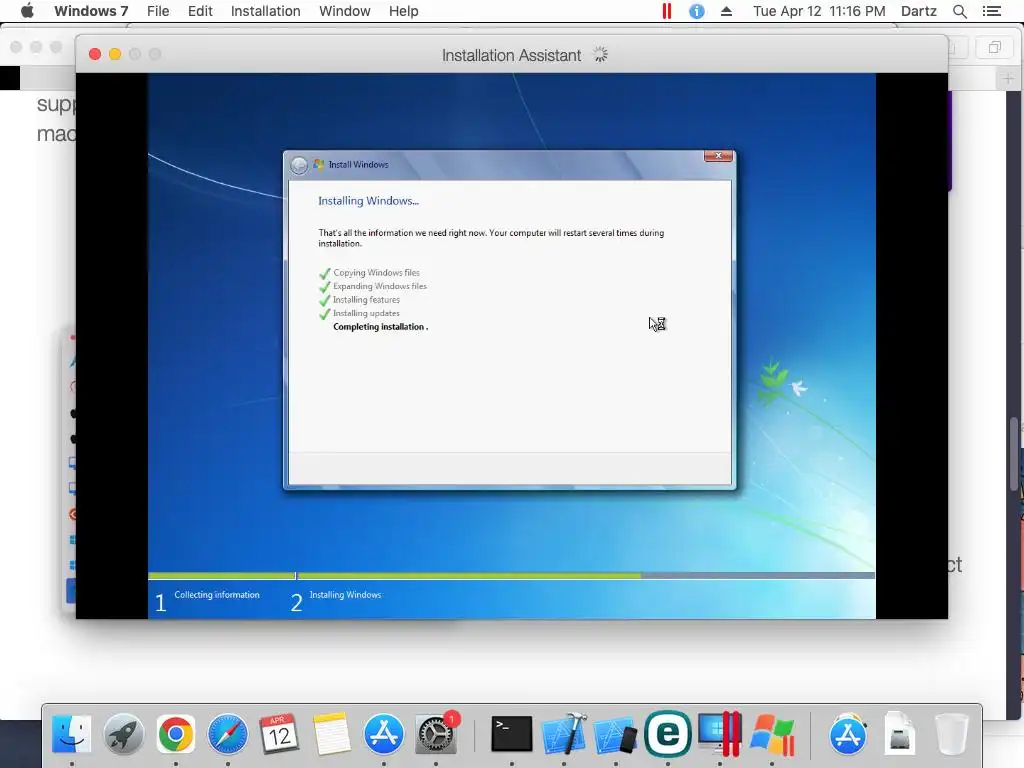Open Finder from the Dock
The image size is (1024, 768).
[x=71, y=734]
